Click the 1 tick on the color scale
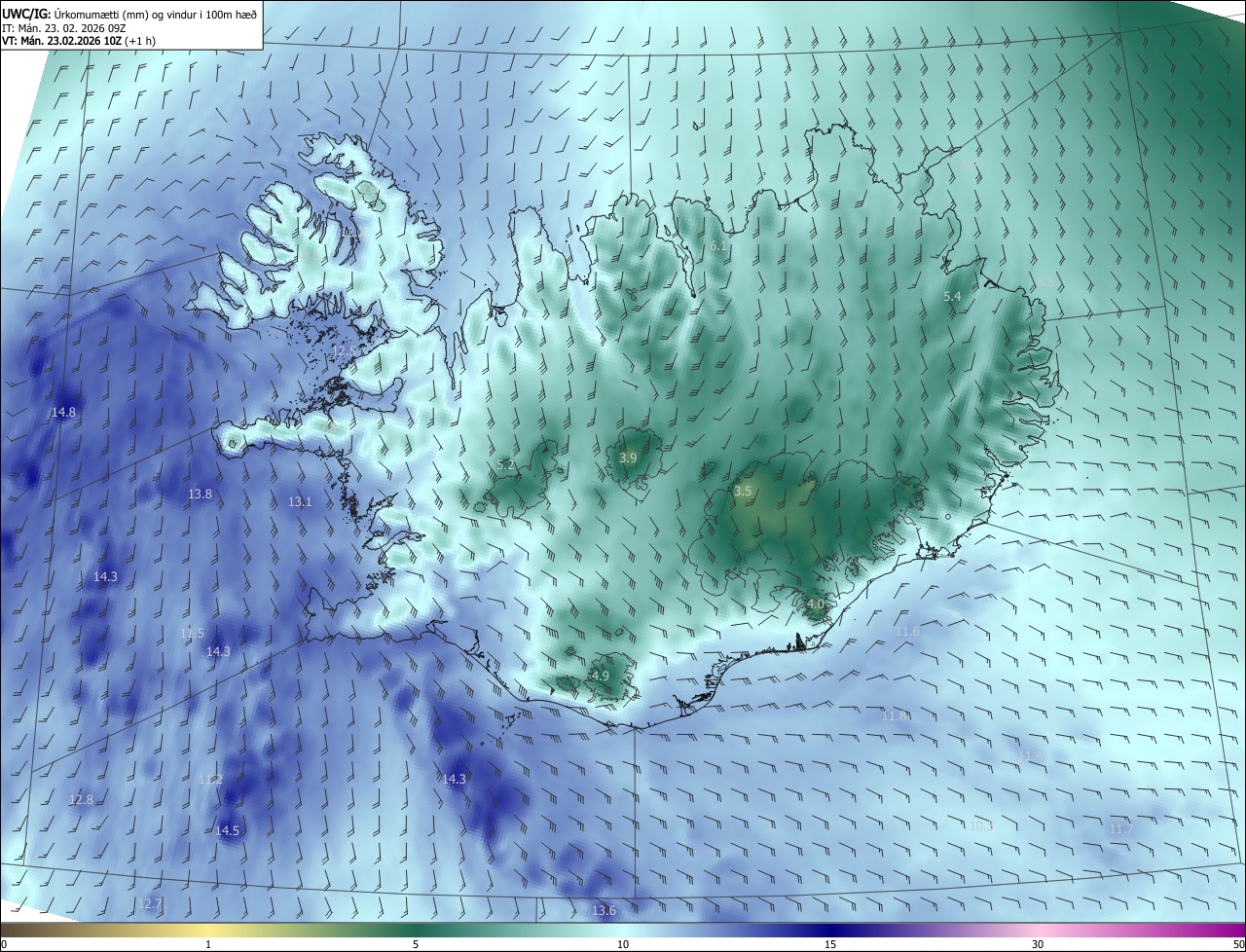Viewport: 1246px width, 952px height. click(x=208, y=944)
